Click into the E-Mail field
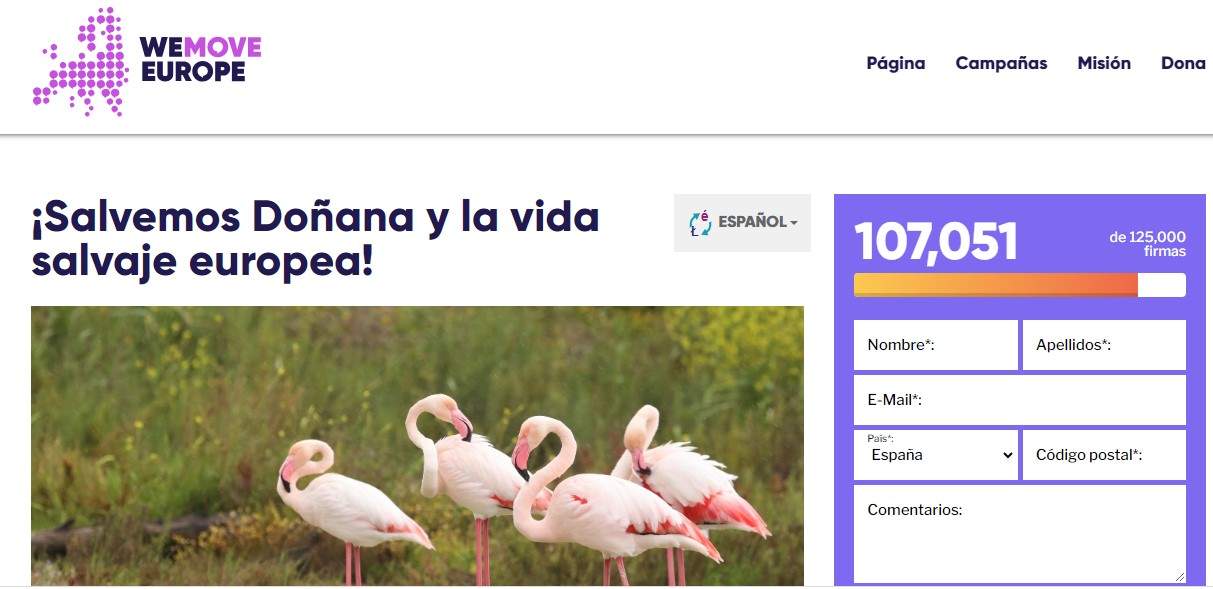This screenshot has width=1213, height=589. tap(1020, 400)
